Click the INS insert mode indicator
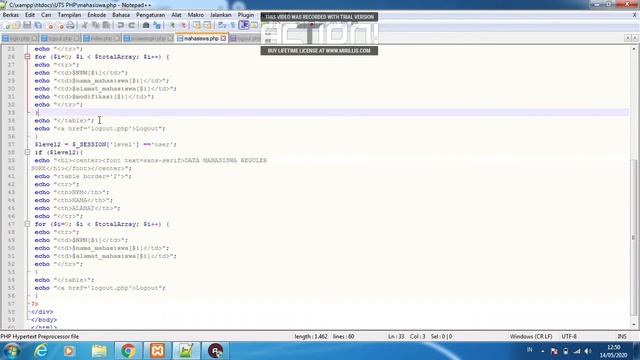Image resolution: width=640 pixels, height=360 pixels. pyautogui.click(x=622, y=336)
